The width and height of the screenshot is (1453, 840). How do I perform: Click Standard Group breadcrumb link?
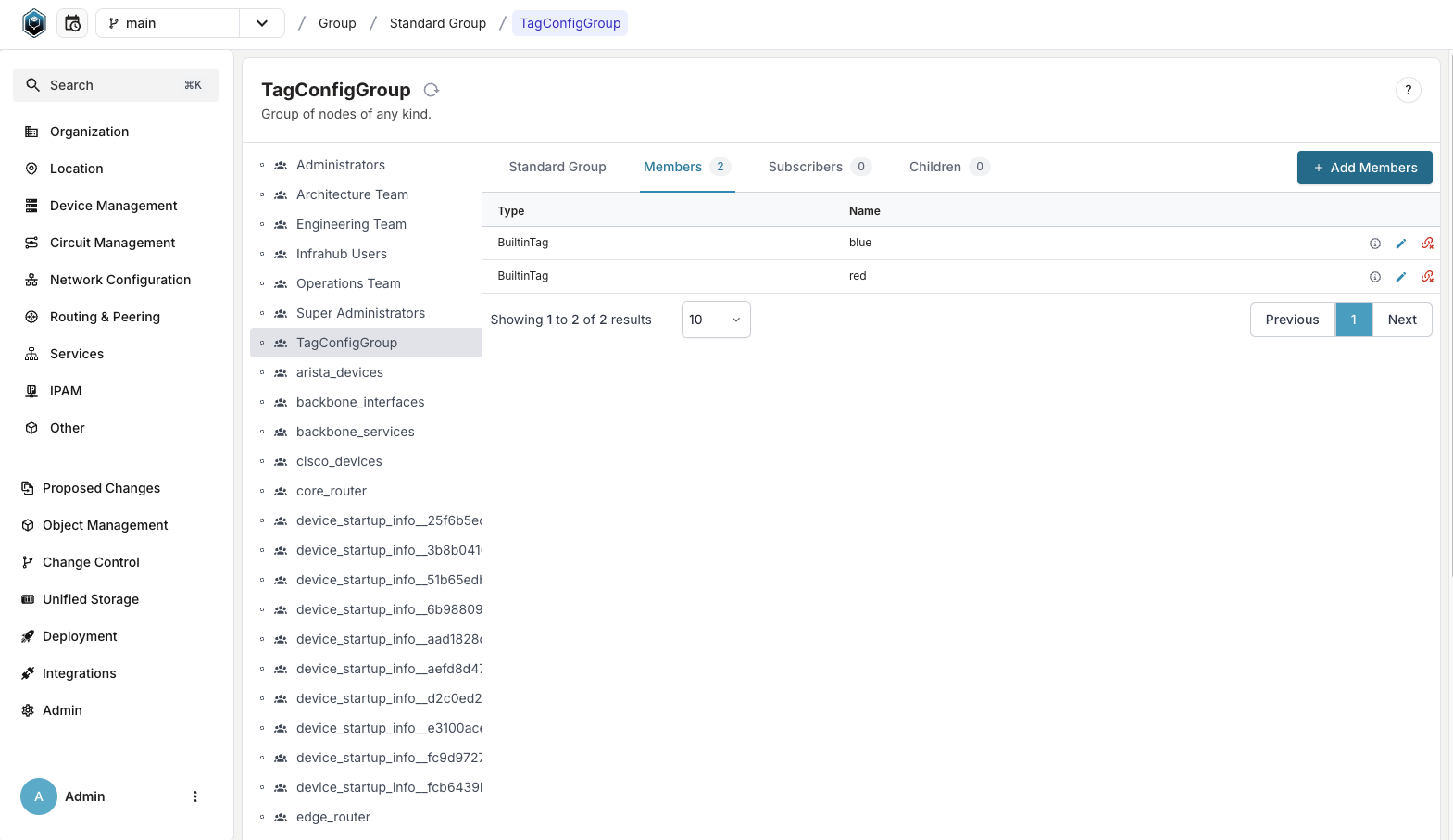click(437, 23)
